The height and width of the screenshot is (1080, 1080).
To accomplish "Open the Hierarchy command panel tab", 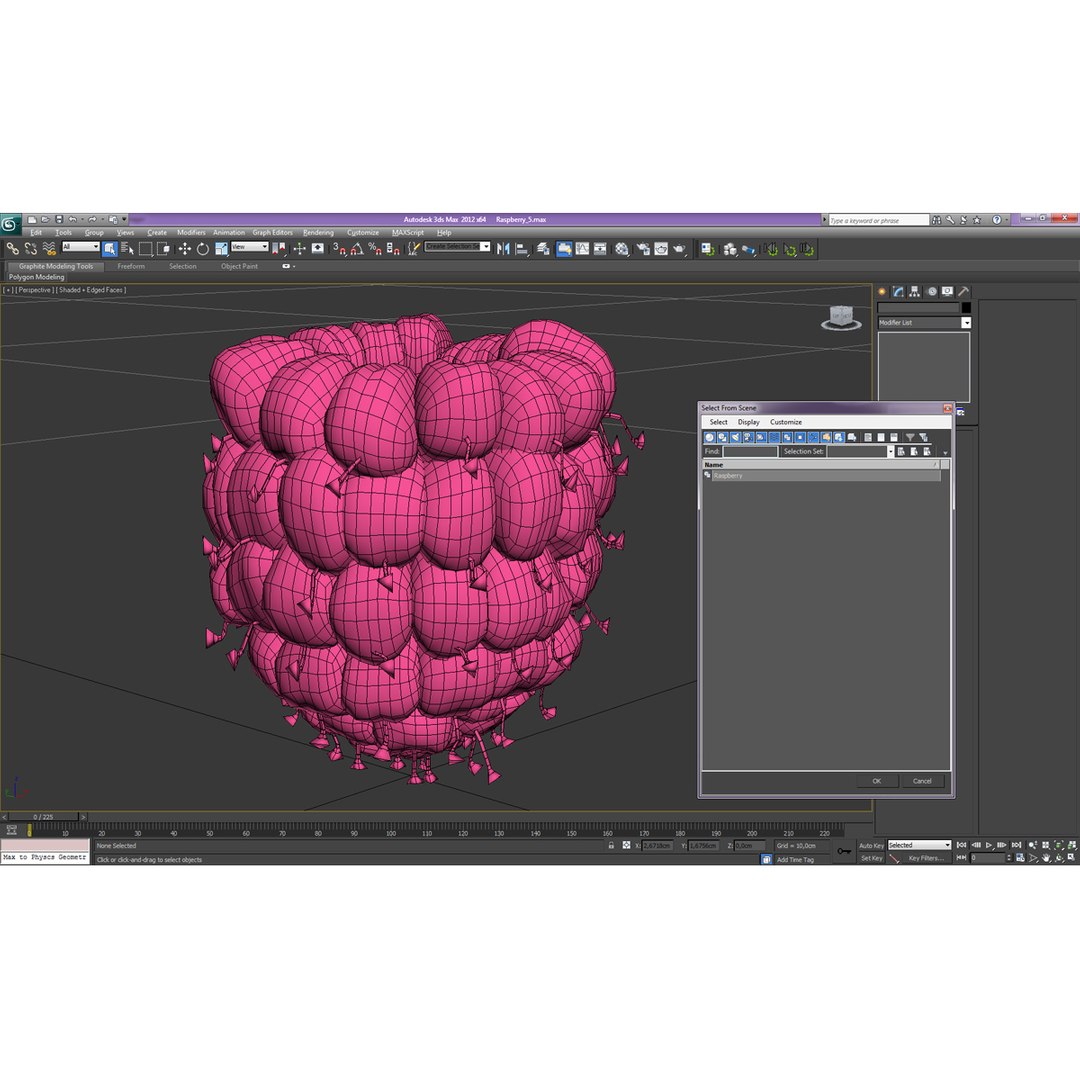I will coord(915,291).
